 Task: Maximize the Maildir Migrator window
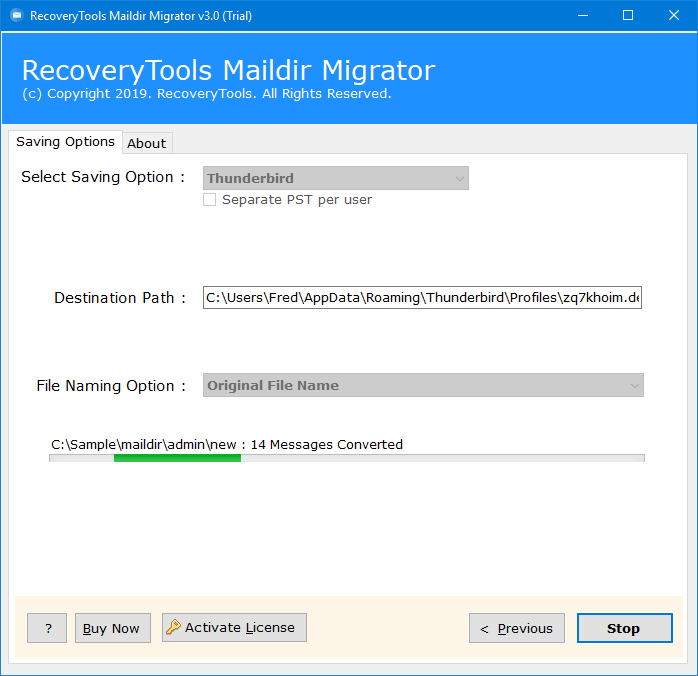pos(628,16)
